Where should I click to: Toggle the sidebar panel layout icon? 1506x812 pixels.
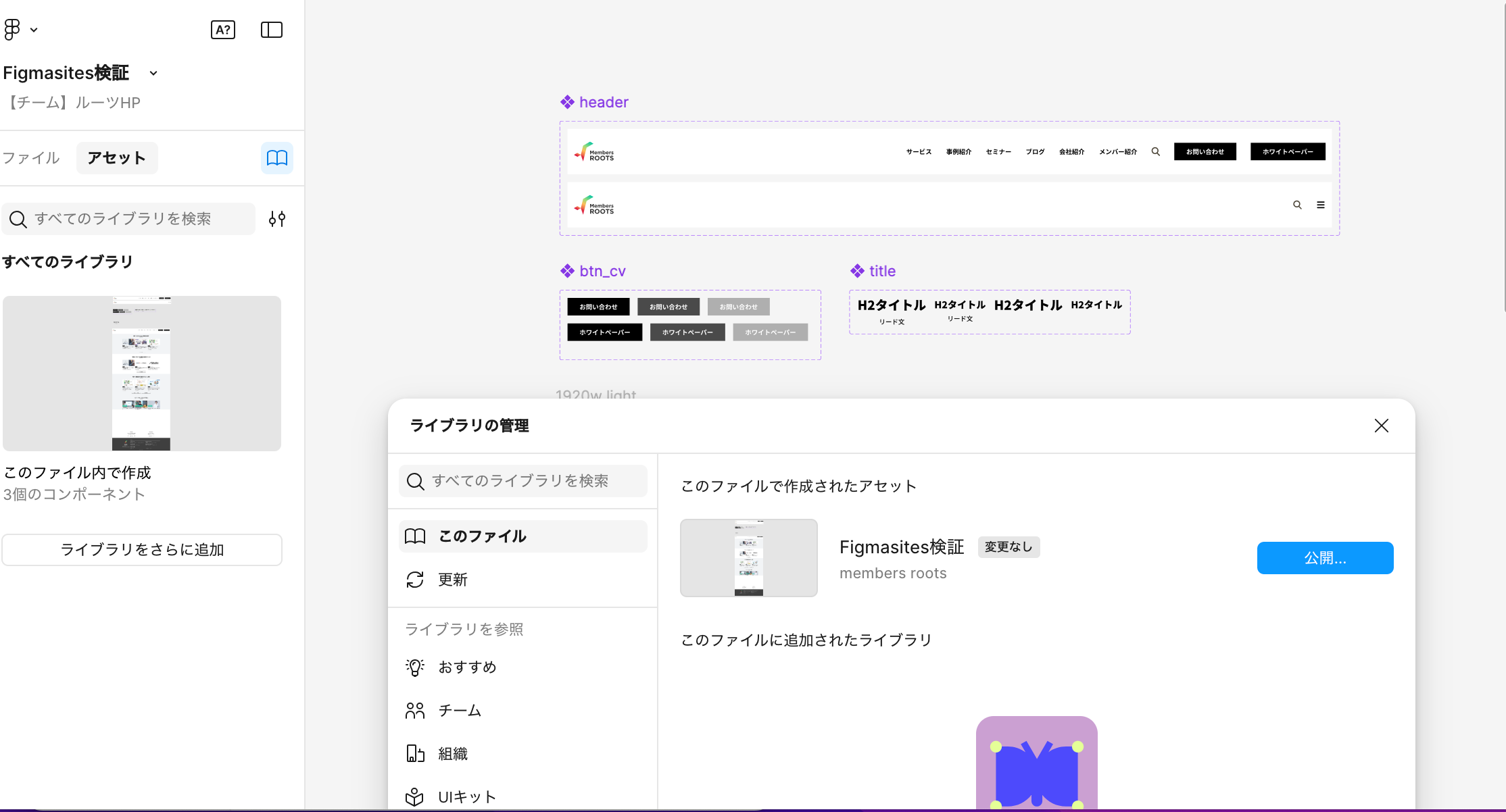click(271, 30)
